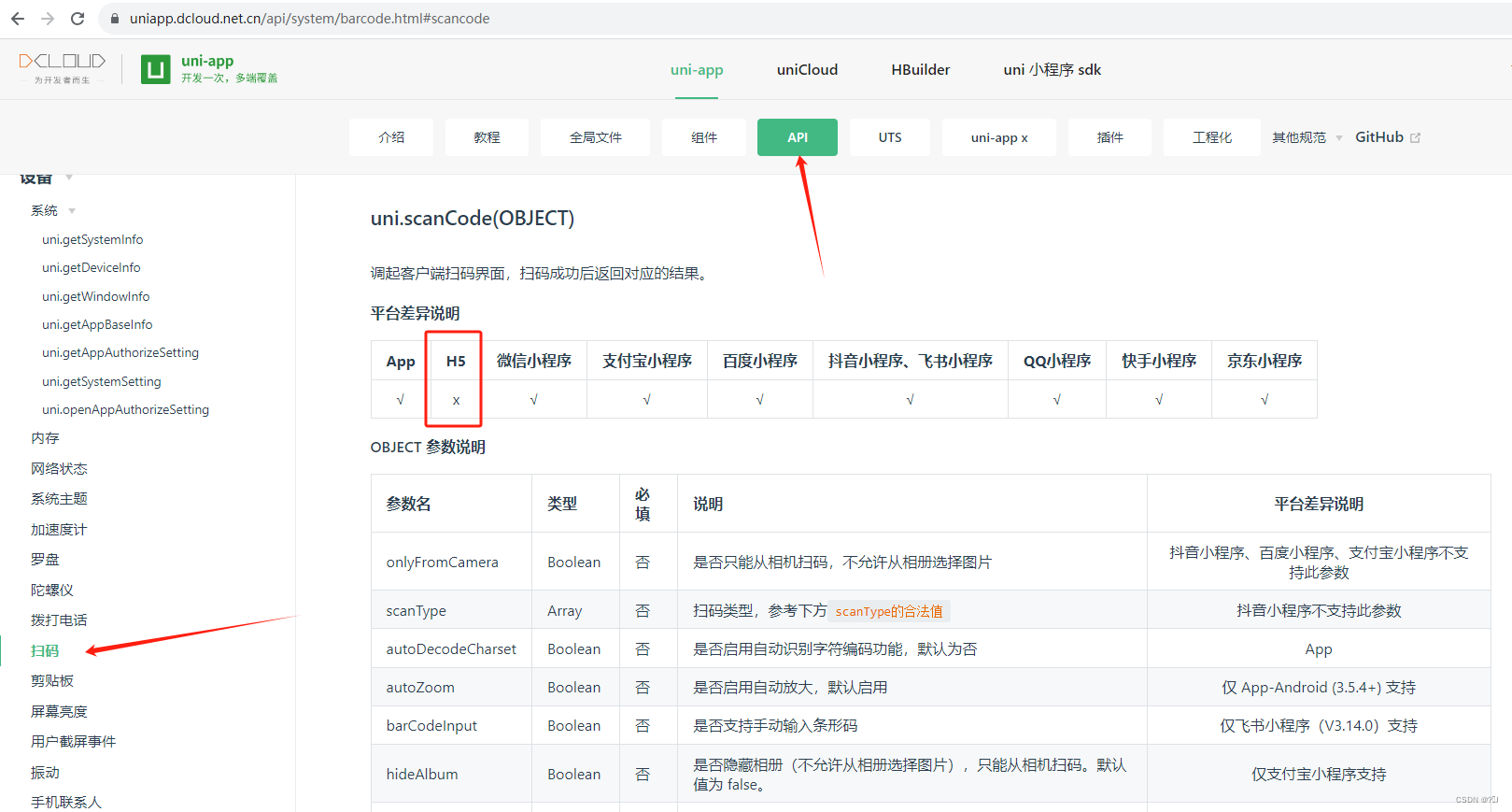Viewport: 1512px width, 812px height.
Task: Click the 微信小程序 column header
Action: (534, 362)
